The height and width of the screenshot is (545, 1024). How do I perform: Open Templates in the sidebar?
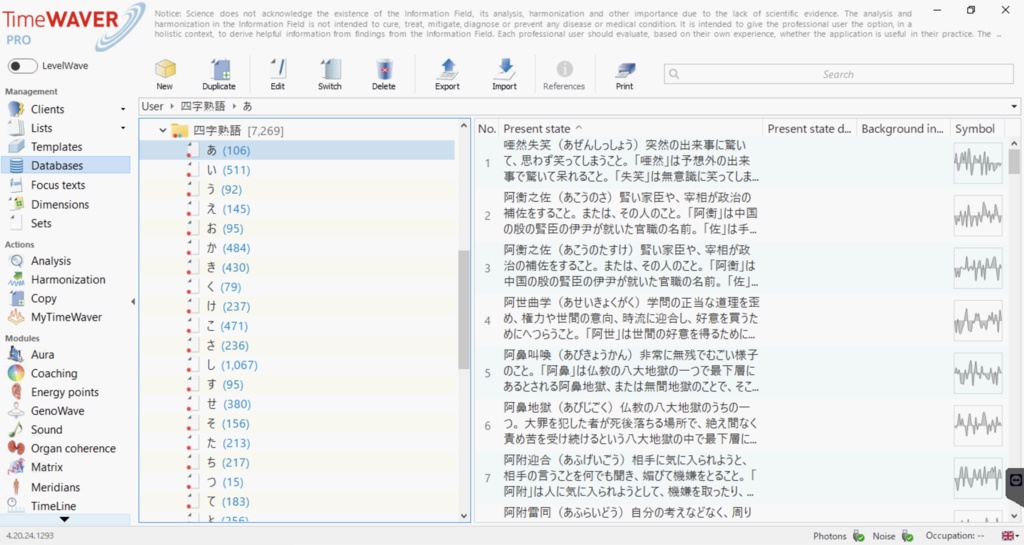tap(57, 147)
